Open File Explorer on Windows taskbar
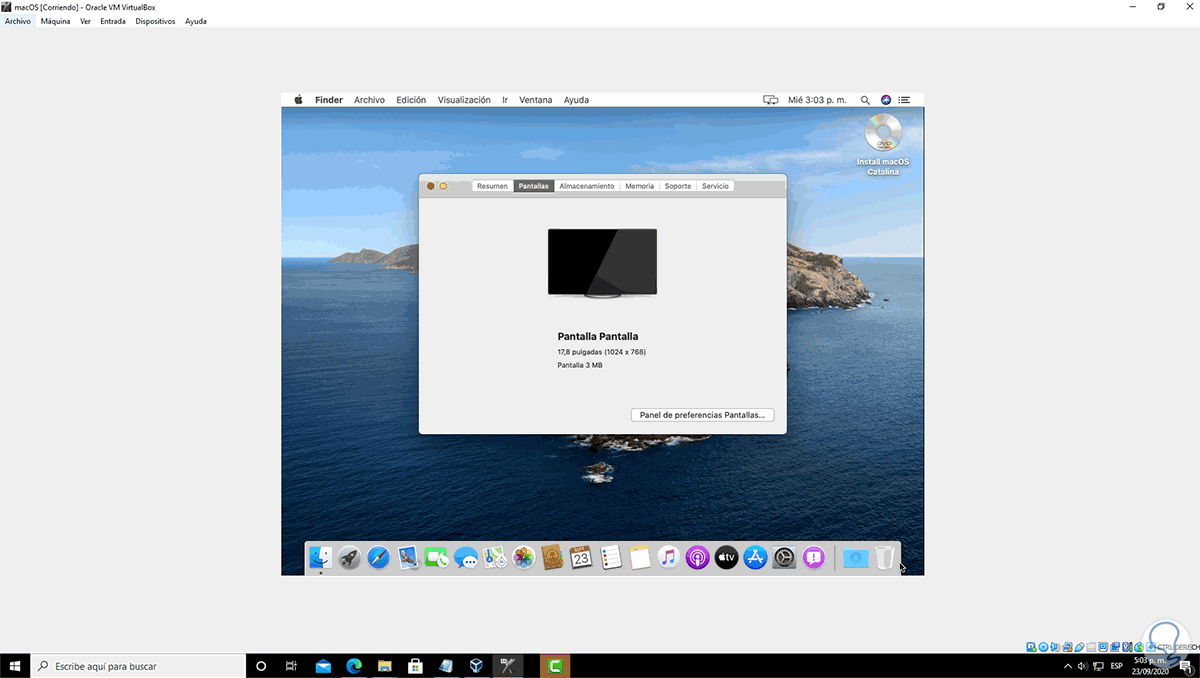 (384, 666)
